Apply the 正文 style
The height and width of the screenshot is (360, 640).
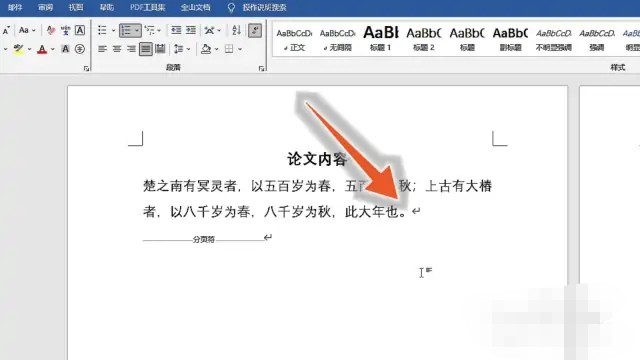(x=294, y=40)
